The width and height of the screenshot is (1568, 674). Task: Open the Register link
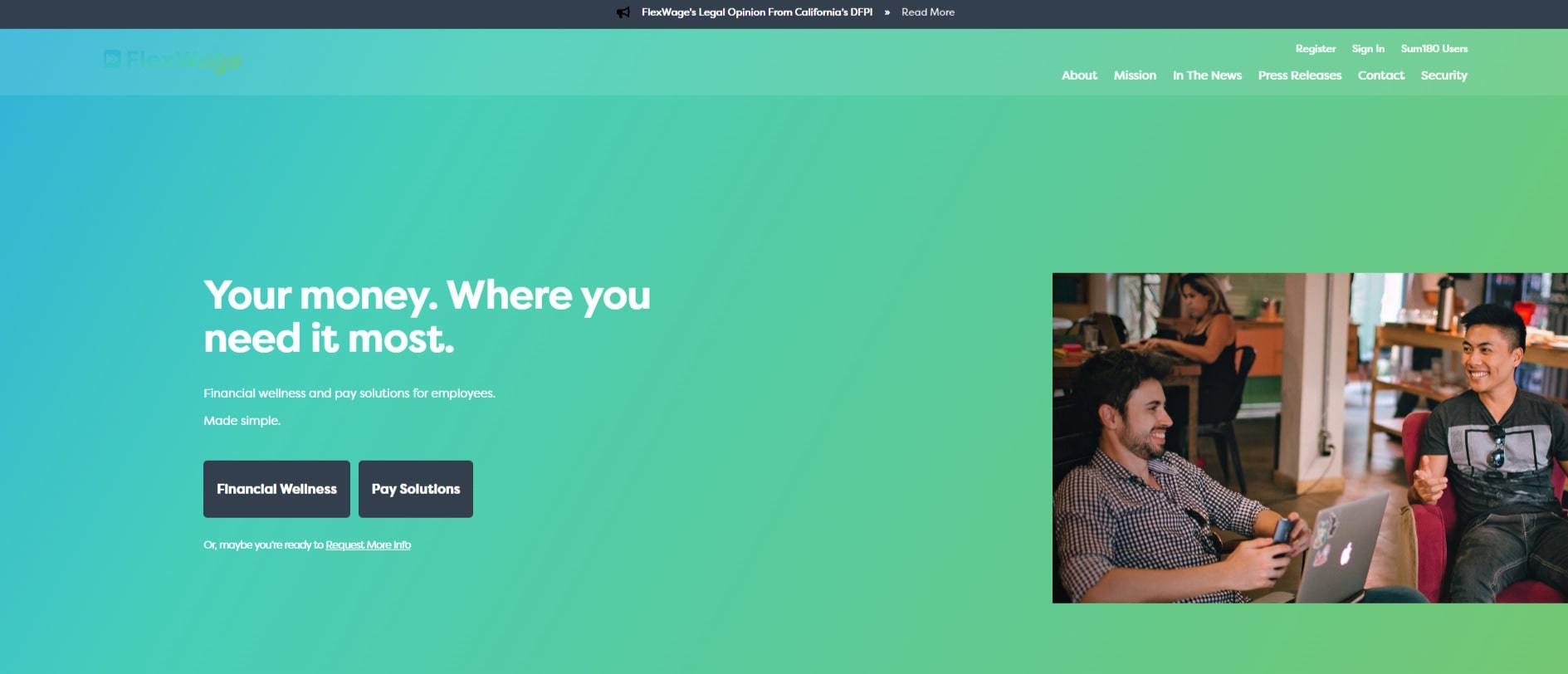(1316, 49)
